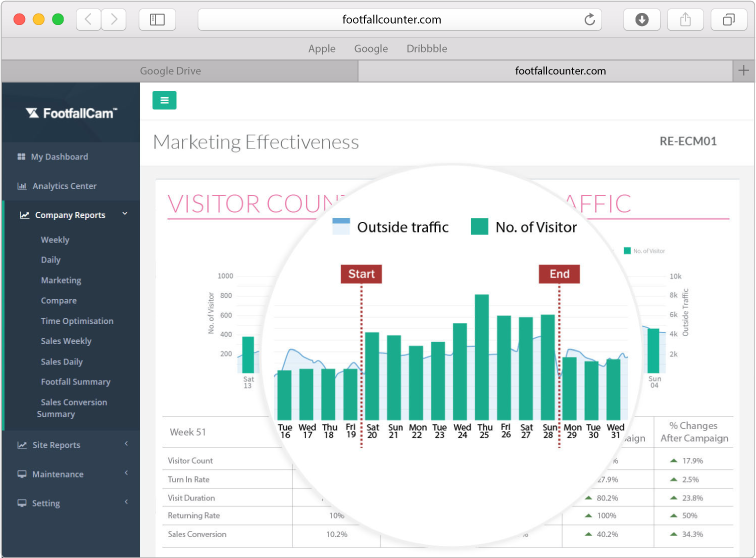
Task: Open Analytics Center in sidebar
Action: click(64, 186)
